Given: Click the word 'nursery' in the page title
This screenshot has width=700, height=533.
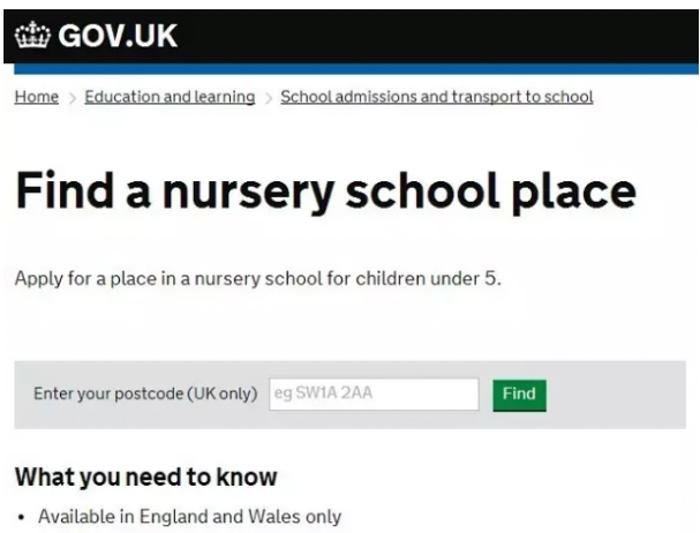Looking at the screenshot, I should pyautogui.click(x=248, y=192).
